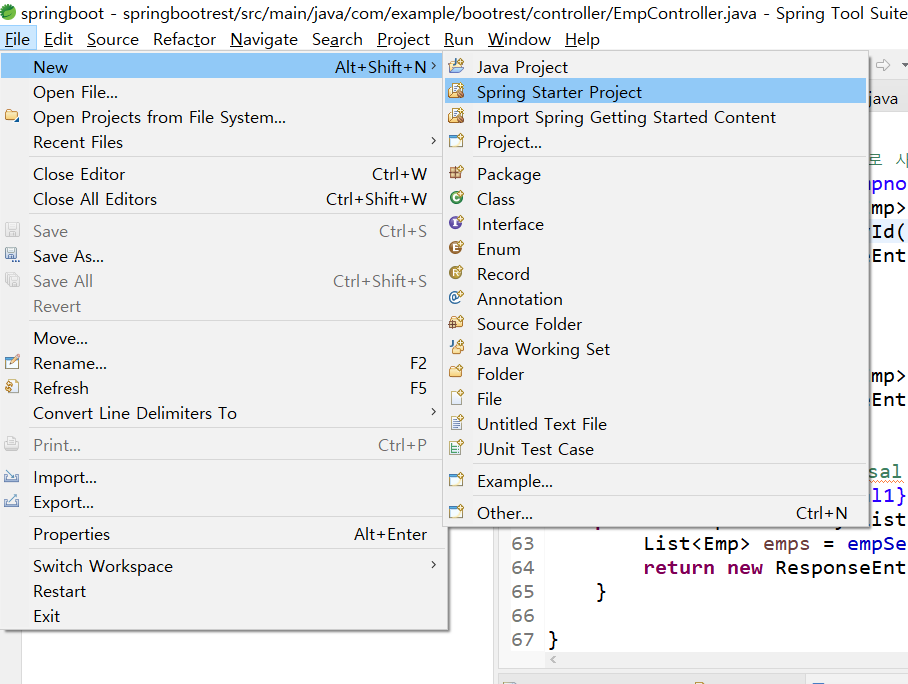Click the closing brace on line 67

tap(553, 639)
